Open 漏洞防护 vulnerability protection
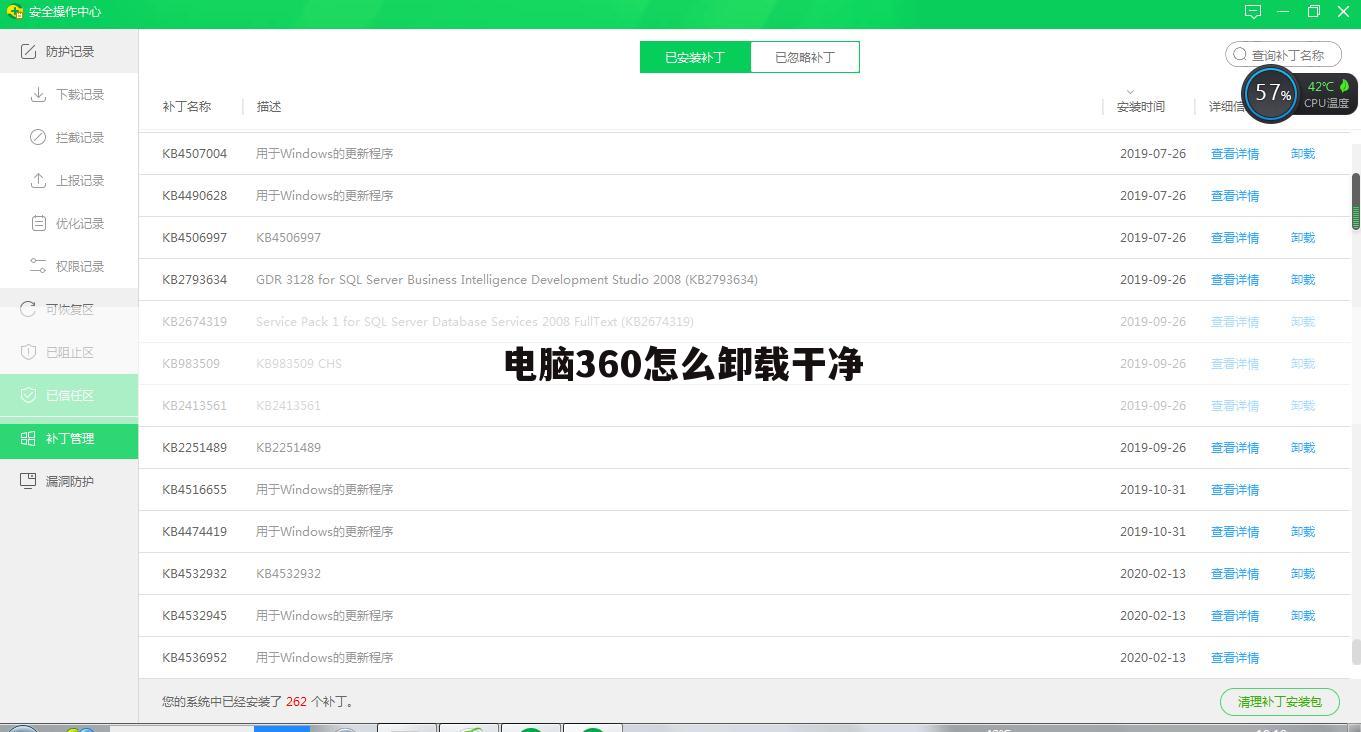Viewport: 1361px width, 732px height. (x=69, y=481)
